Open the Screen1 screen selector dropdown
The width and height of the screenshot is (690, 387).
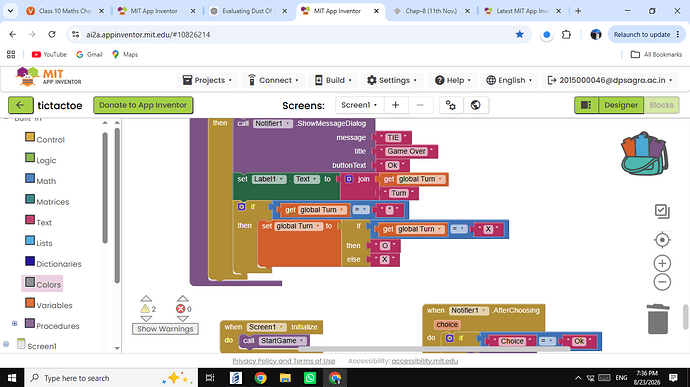click(x=360, y=105)
